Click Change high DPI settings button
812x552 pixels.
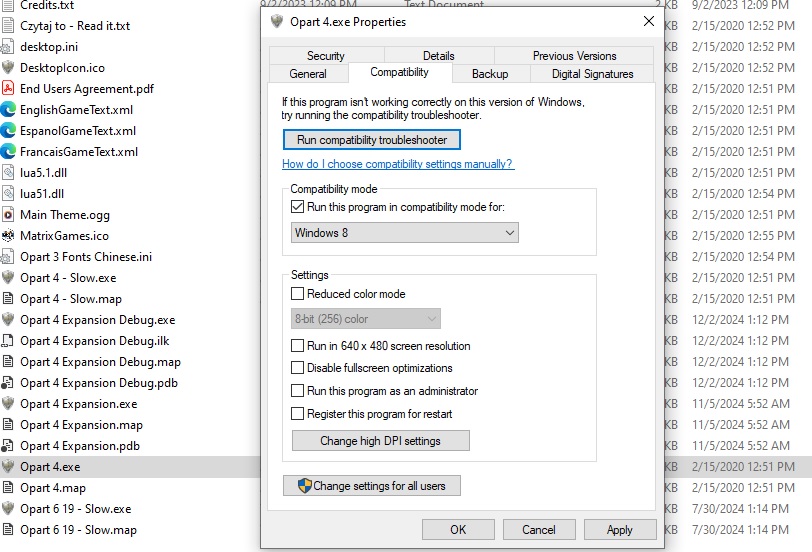[381, 441]
